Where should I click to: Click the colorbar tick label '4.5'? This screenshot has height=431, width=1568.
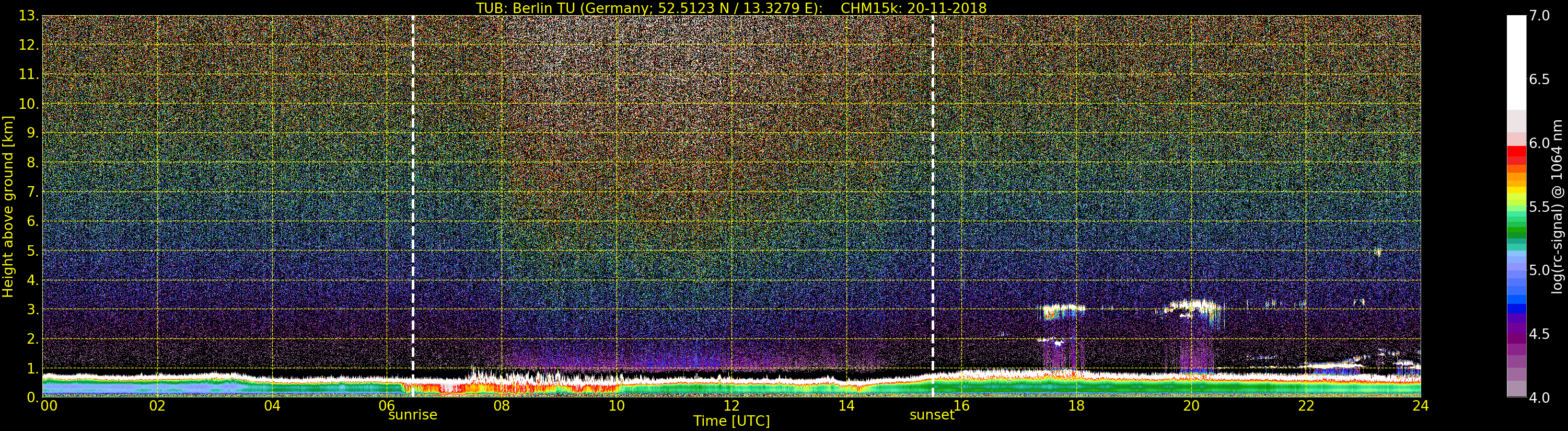[1539, 334]
